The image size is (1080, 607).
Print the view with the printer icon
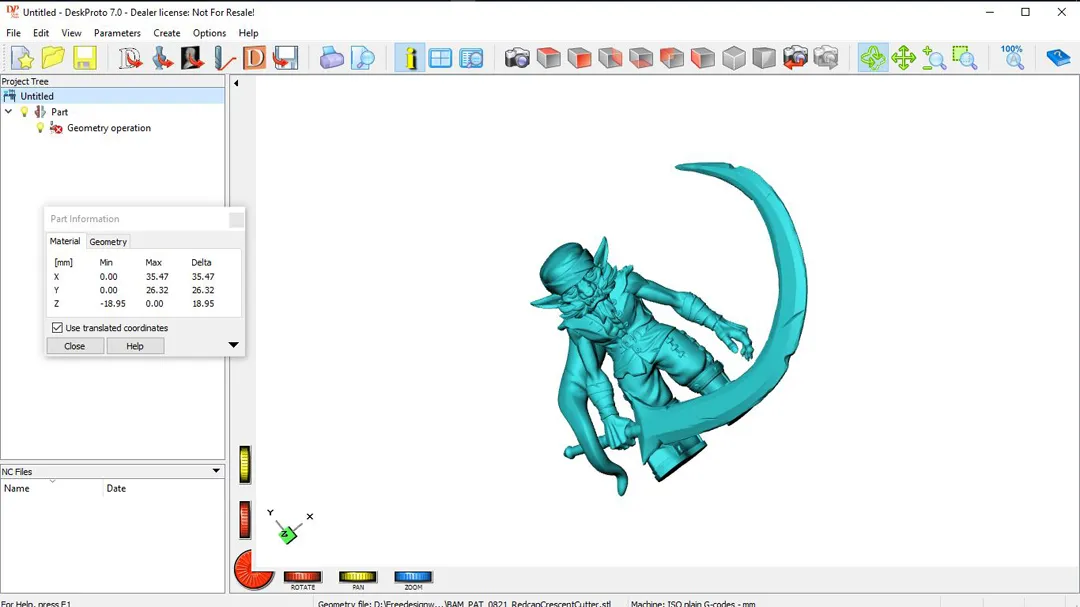coord(331,58)
